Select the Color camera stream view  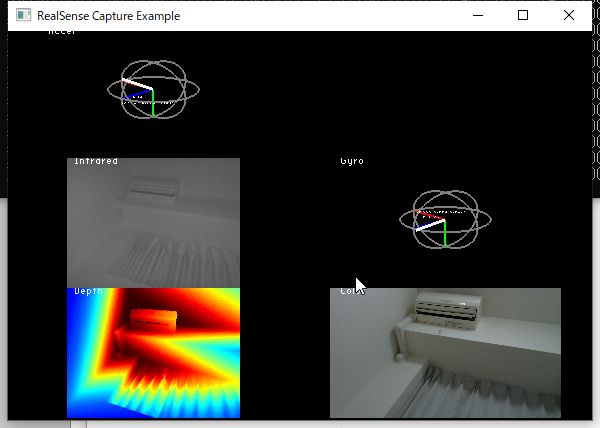tap(445, 352)
